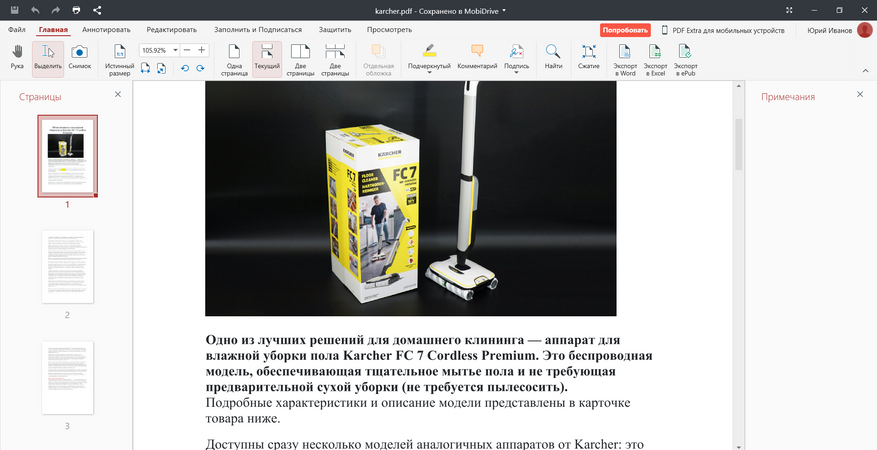Click the Karcher FC 7 product photo
Screen dimensions: 877x450
point(411,198)
